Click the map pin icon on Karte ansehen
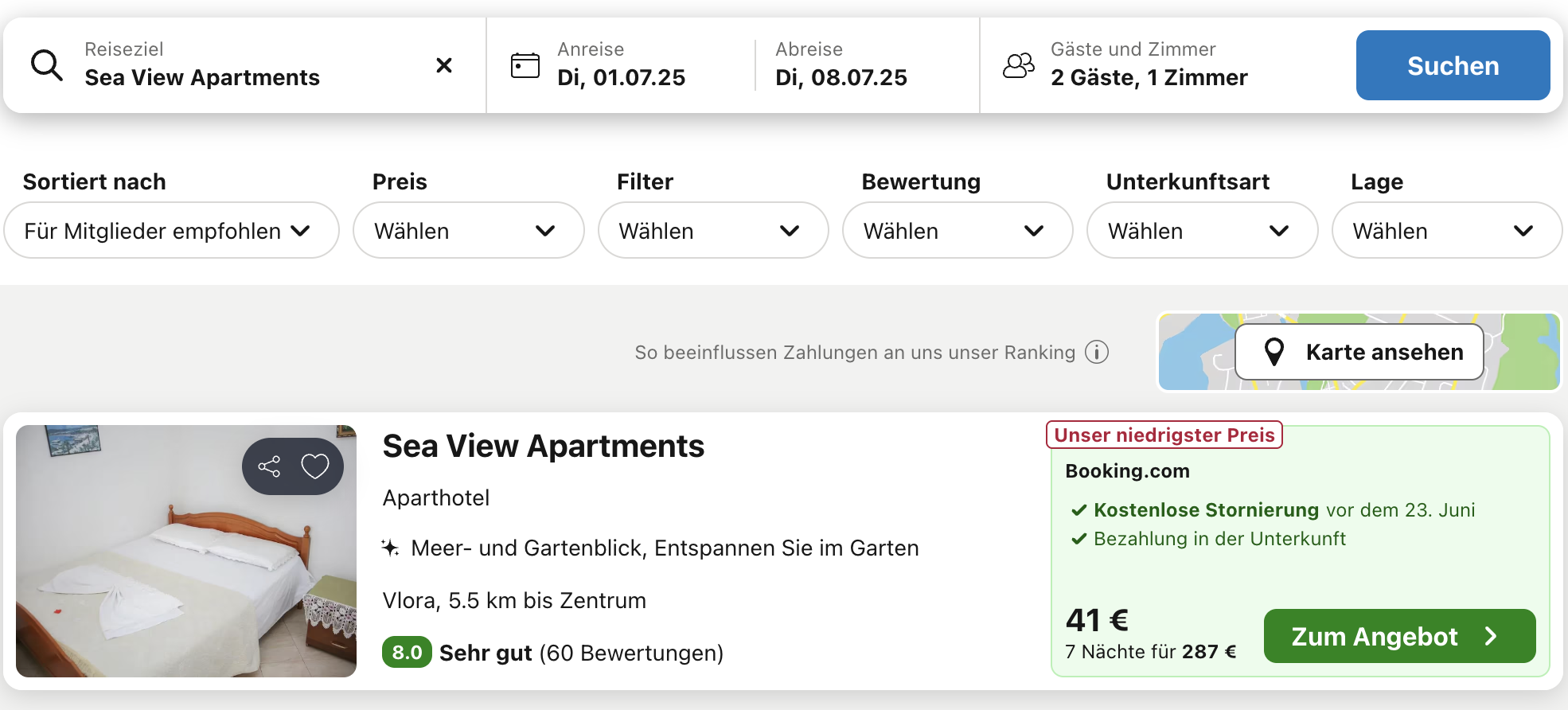Screen dimensions: 1568x710 (1274, 352)
